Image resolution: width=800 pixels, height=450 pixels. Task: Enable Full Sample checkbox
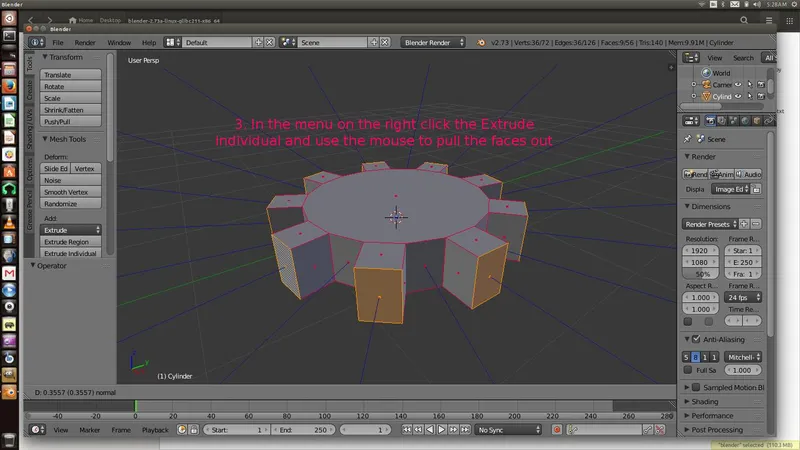(688, 370)
